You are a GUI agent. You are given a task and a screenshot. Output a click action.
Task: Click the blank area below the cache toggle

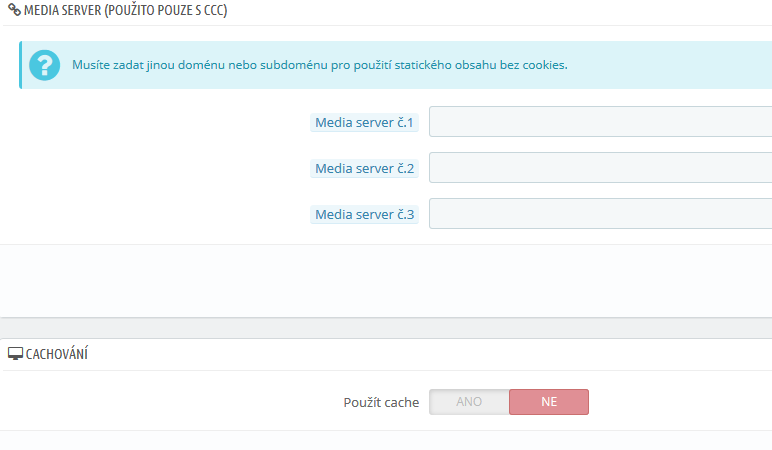[x=386, y=440]
